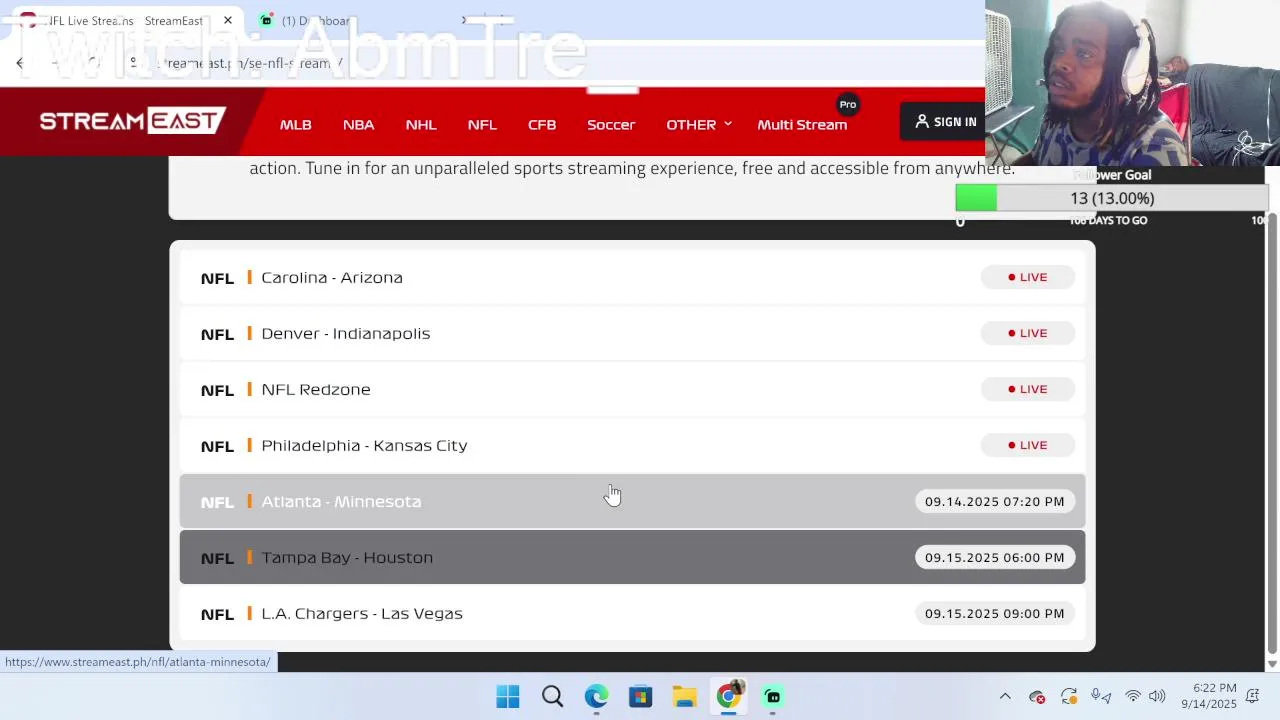Viewport: 1280px width, 720px height.
Task: Open Multi Stream Pro feature
Action: 802,124
